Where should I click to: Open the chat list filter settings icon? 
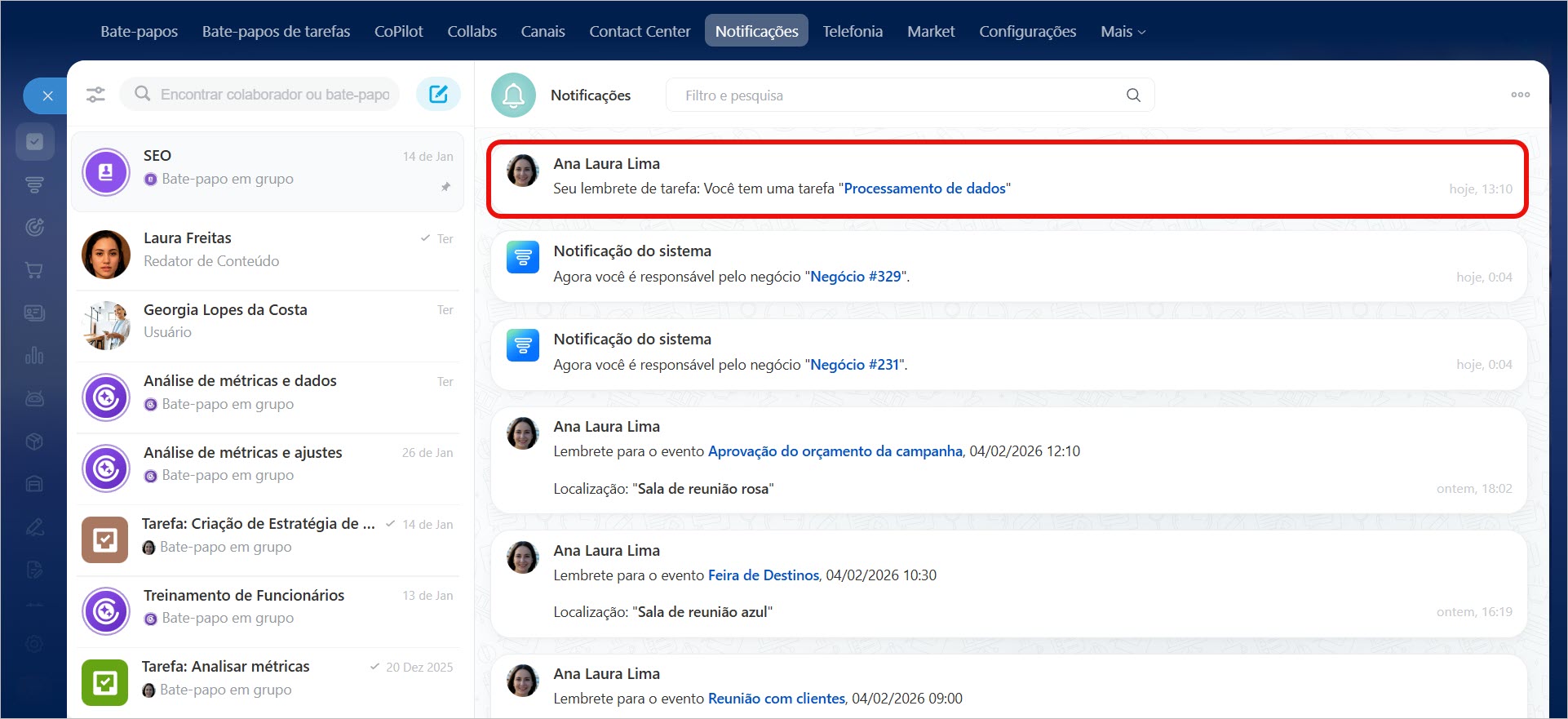coord(95,95)
